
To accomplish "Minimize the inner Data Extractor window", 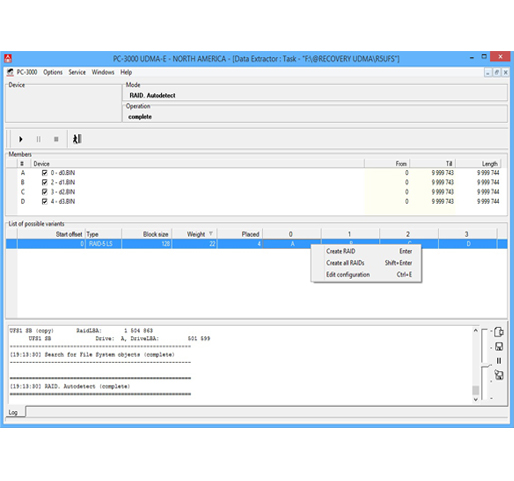I will 488,72.
